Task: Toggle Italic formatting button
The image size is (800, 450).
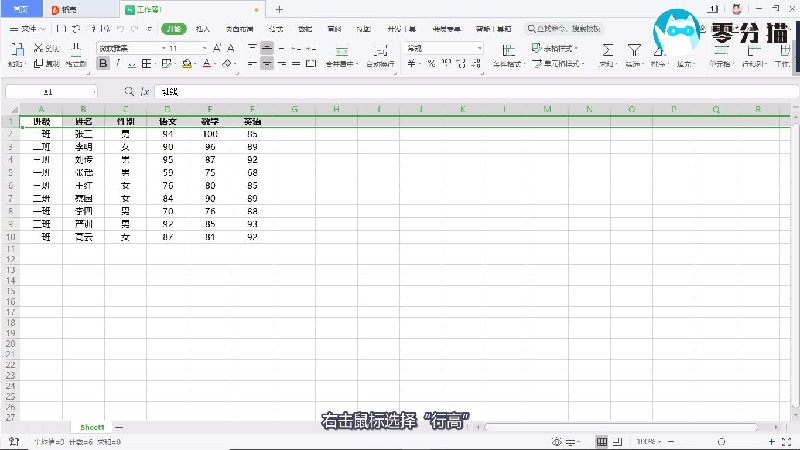Action: pyautogui.click(x=117, y=63)
